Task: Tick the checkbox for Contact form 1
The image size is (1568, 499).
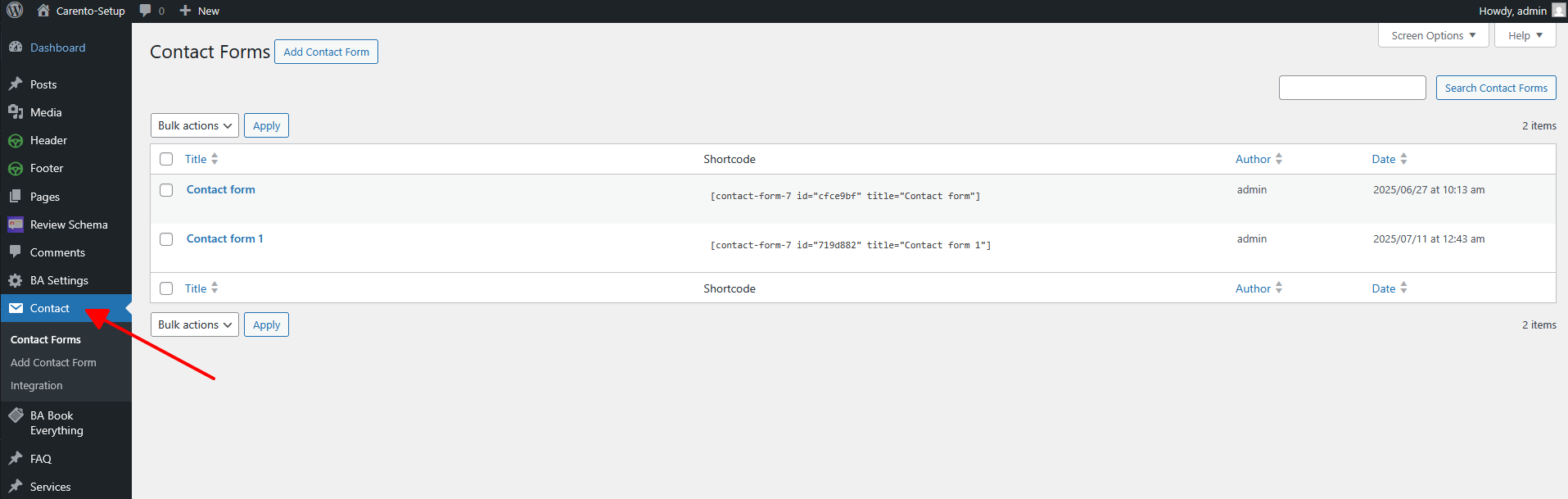Action: (x=166, y=239)
